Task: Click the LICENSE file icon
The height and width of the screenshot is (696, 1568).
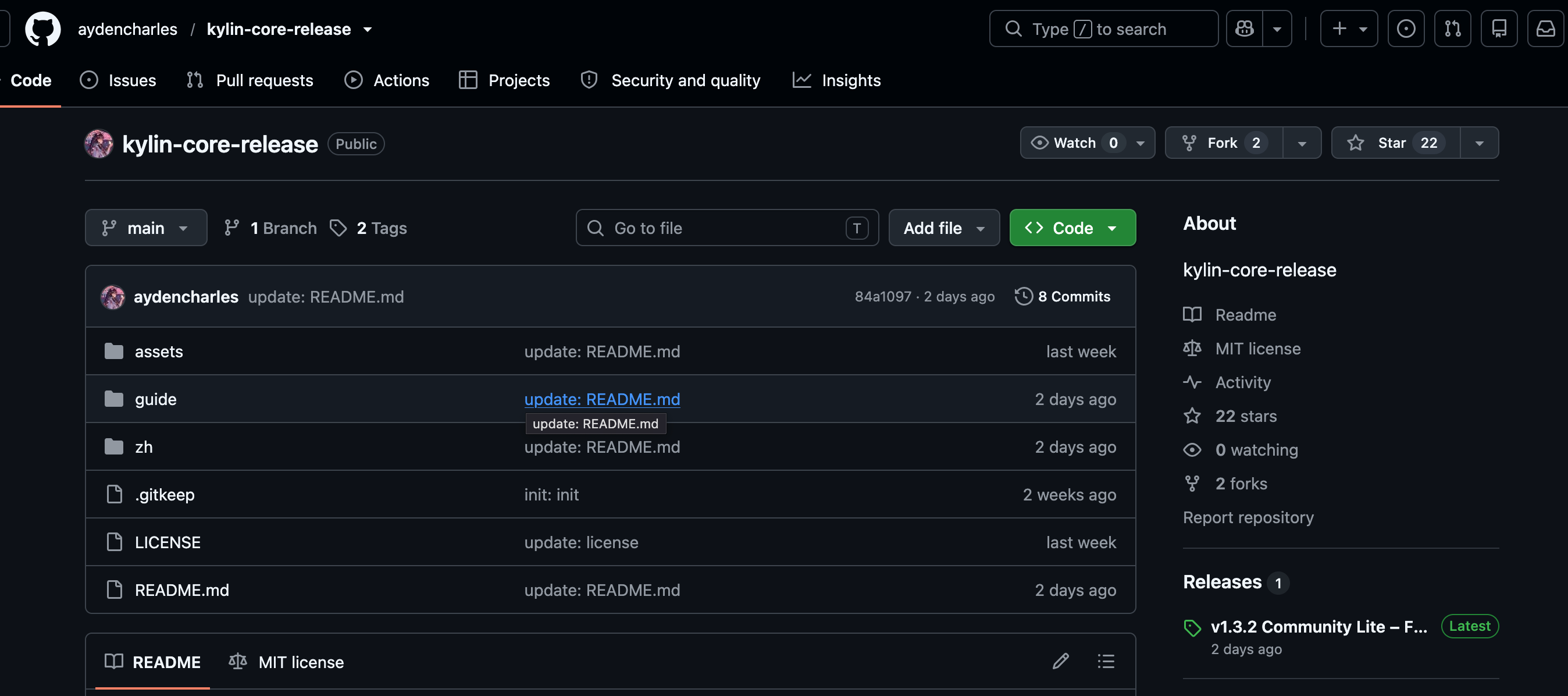Action: [x=115, y=542]
